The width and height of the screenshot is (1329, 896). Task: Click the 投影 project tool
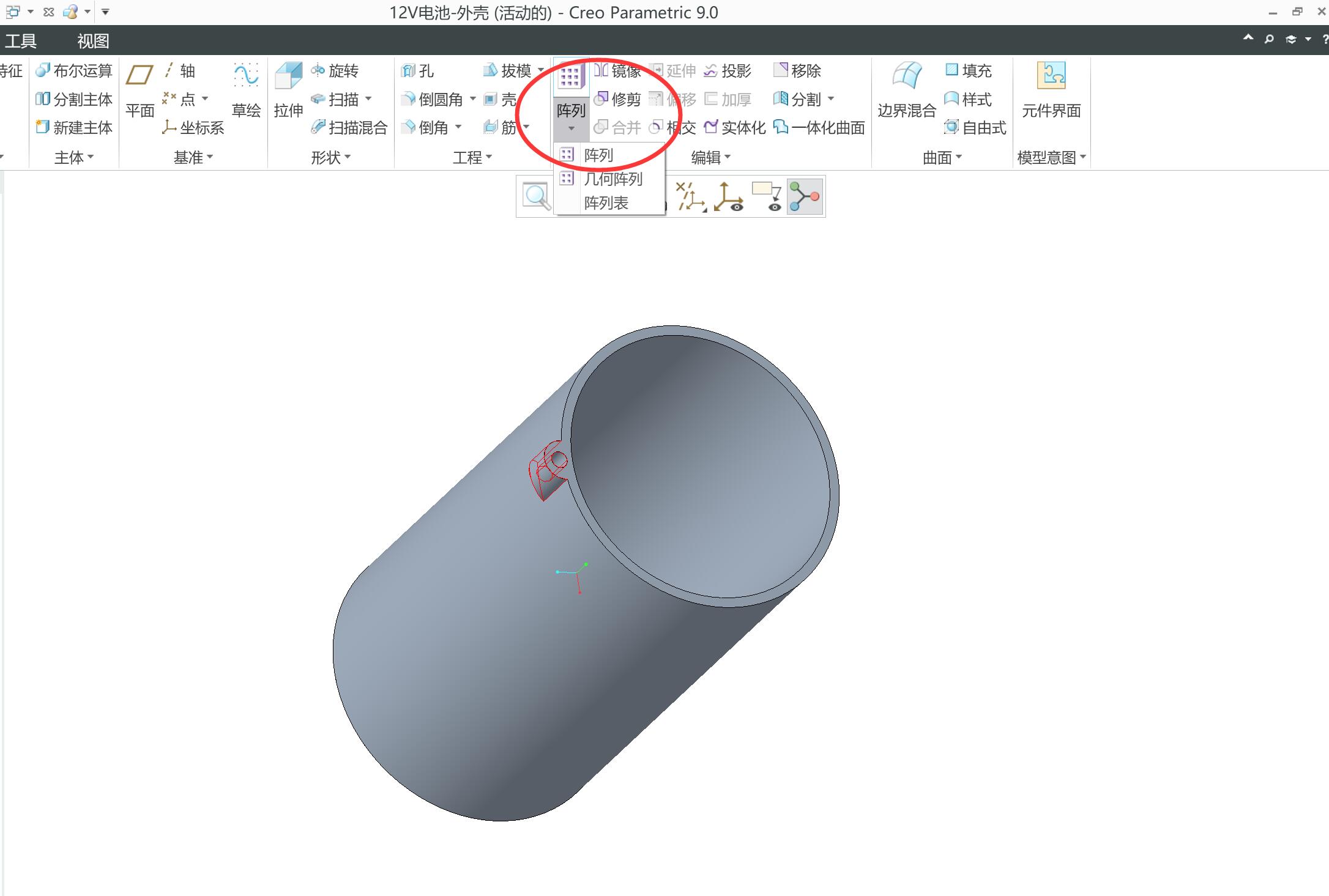728,71
